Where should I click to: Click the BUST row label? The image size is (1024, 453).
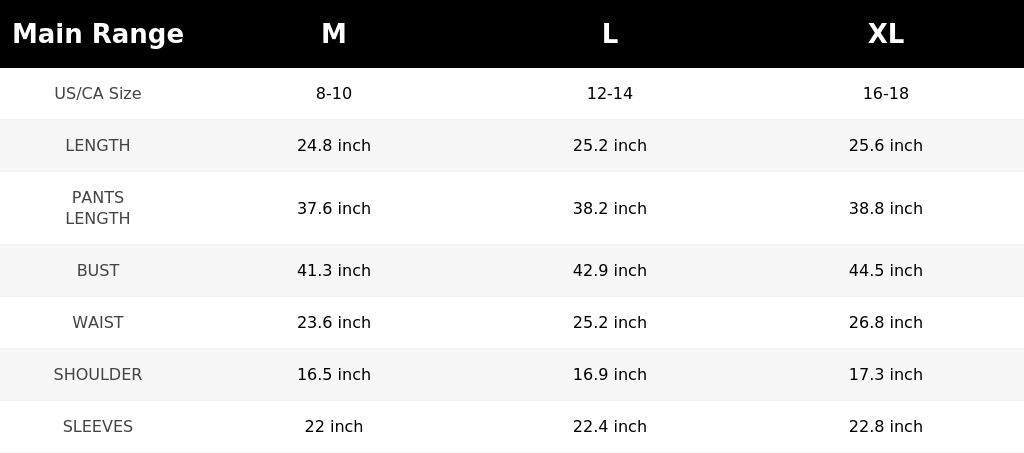coord(98,270)
